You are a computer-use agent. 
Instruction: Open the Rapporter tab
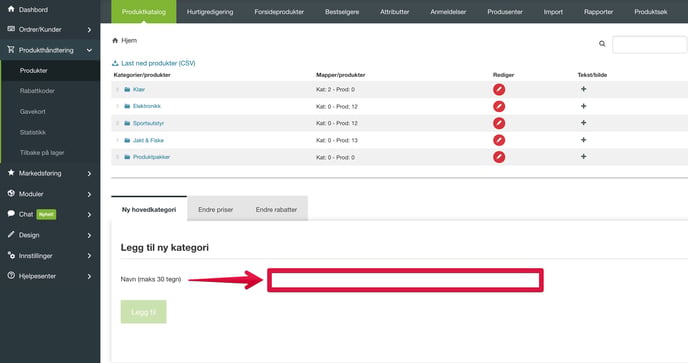point(598,12)
